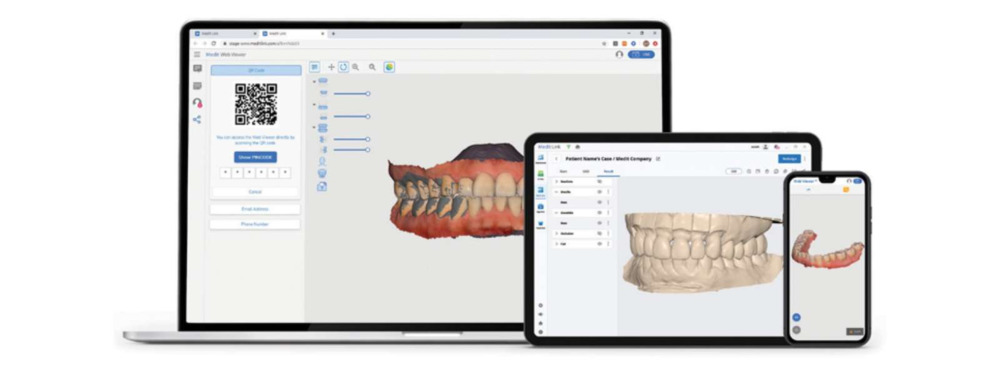Toggle visibility eye on tablet Mandible row
1000x375 pixels.
click(599, 213)
